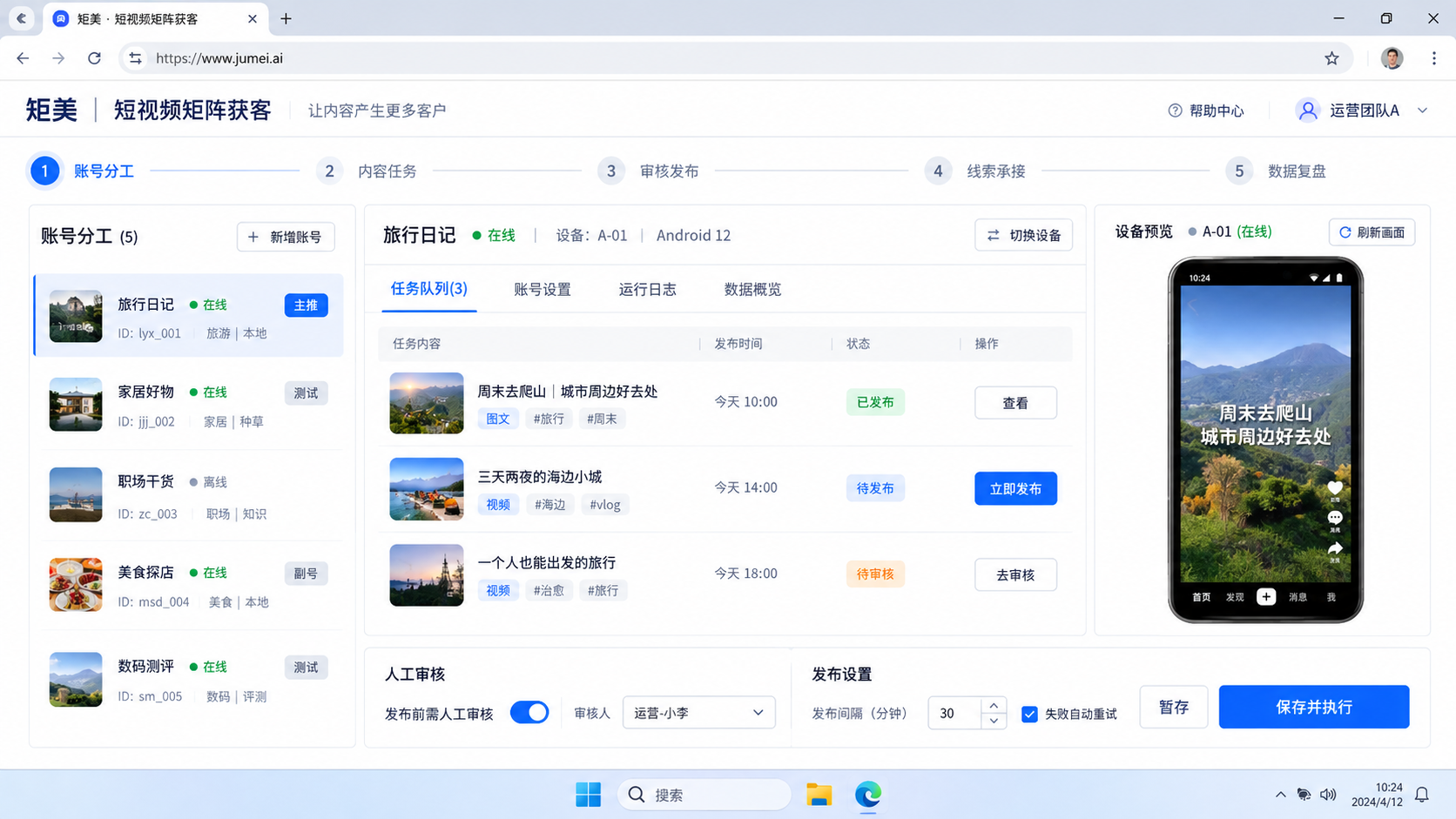The height and width of the screenshot is (819, 1456).
Task: Select the 家居好物 account row
Action: point(188,406)
